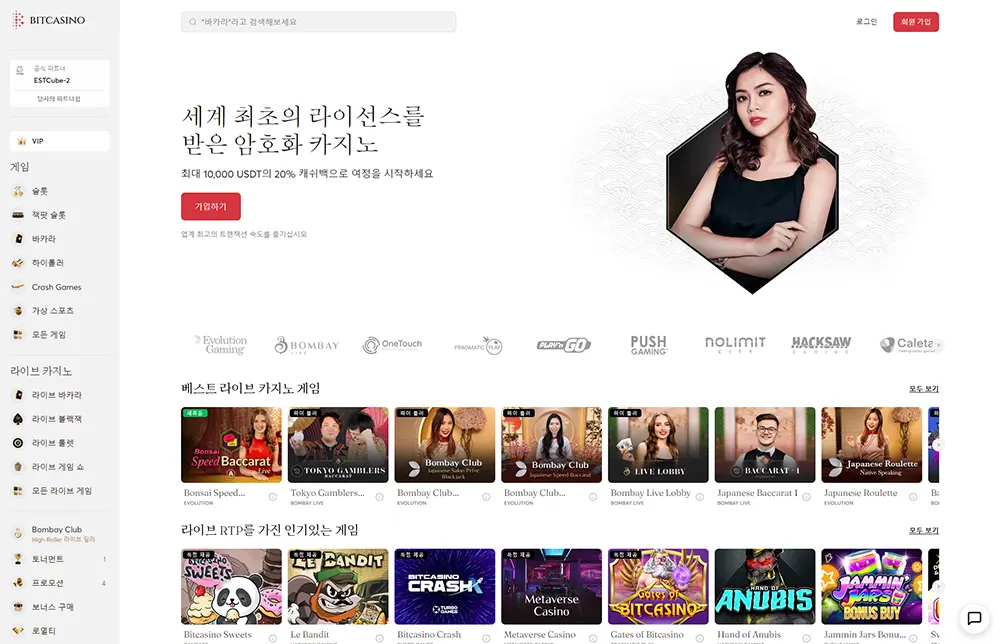Open the 라이브 블랙잭 spade icon
The height and width of the screenshot is (644, 1000).
(x=18, y=419)
